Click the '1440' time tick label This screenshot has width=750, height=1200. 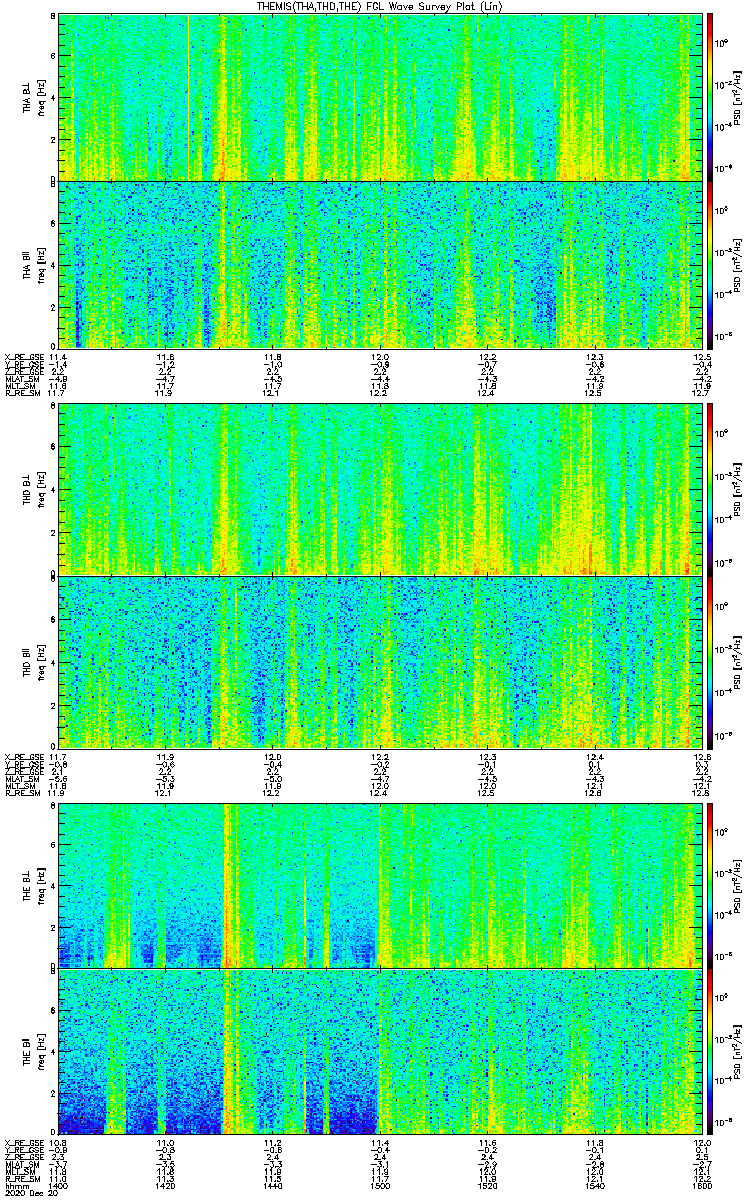[273, 1186]
